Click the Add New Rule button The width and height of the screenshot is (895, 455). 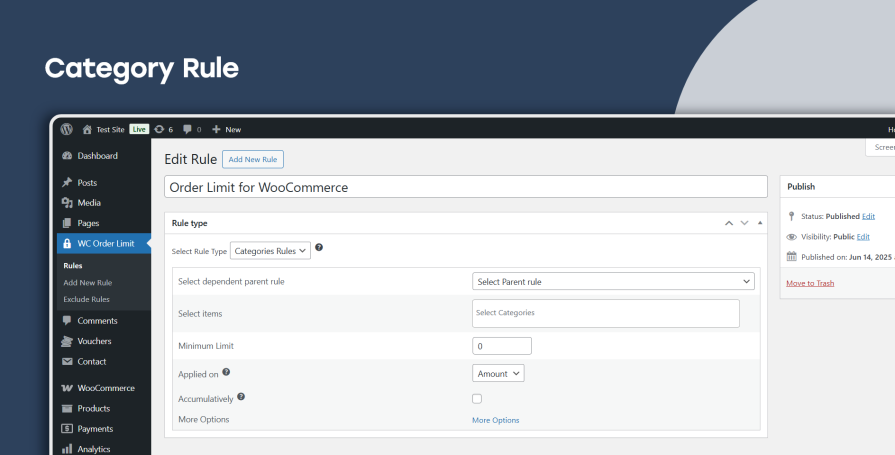[x=253, y=159]
